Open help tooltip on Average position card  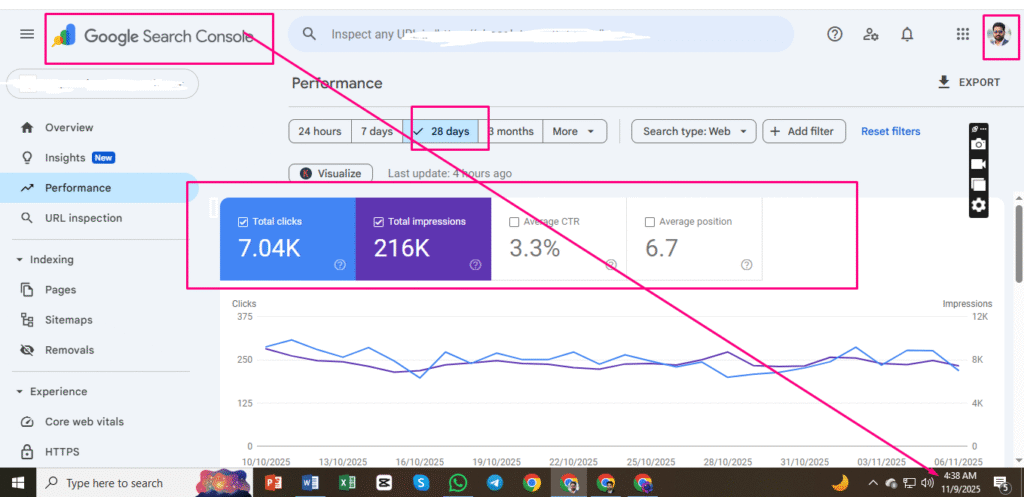(746, 265)
